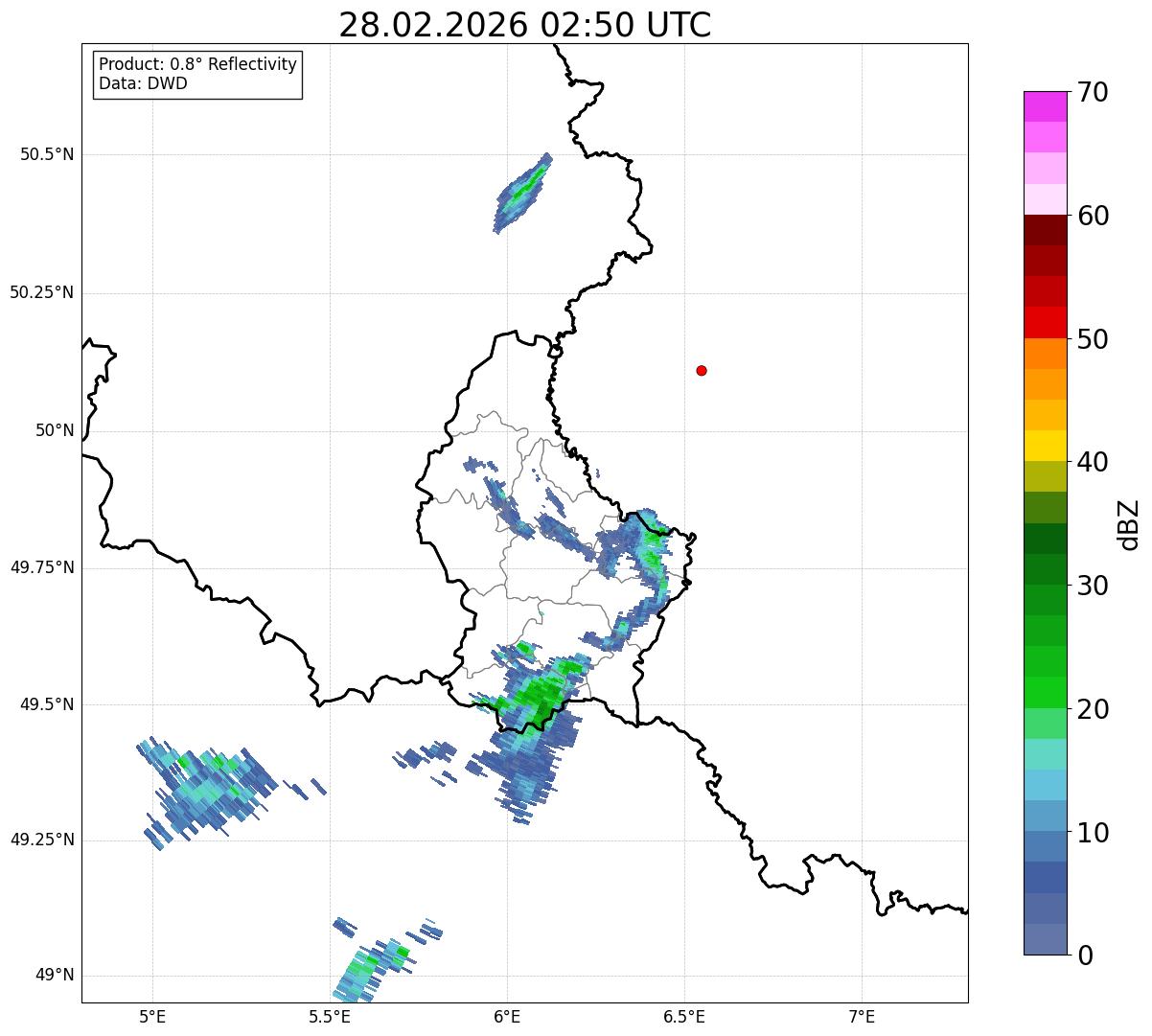Screen dimensions: 1152x1036
Task: Click the dark green 30 dBZ swatch
Action: (x=1045, y=569)
